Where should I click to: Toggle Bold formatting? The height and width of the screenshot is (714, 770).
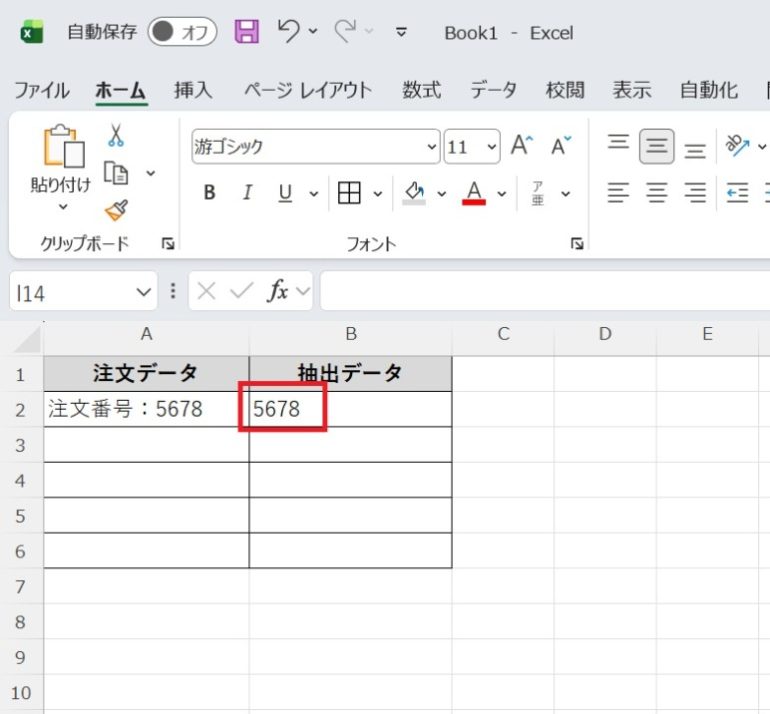click(x=209, y=192)
